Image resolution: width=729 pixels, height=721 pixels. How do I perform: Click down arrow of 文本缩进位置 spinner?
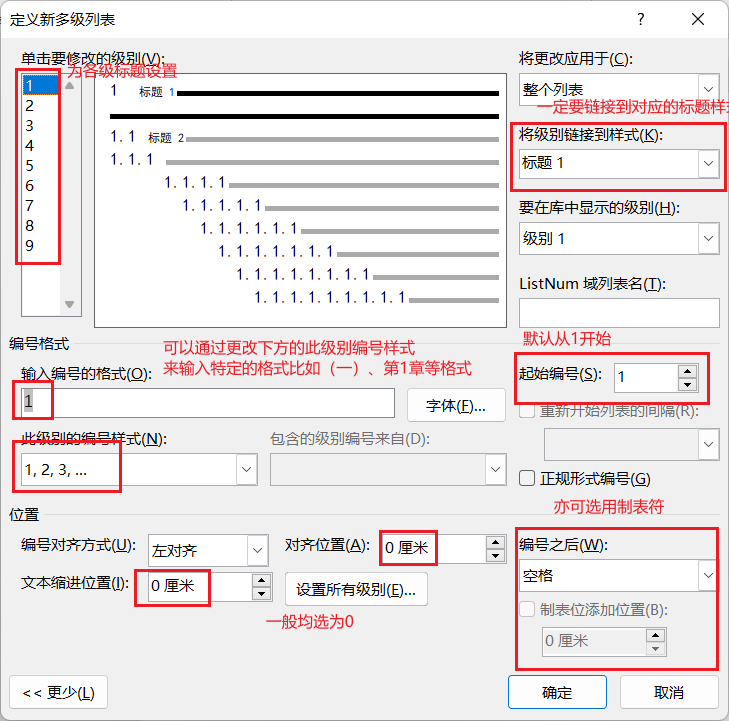point(261,593)
